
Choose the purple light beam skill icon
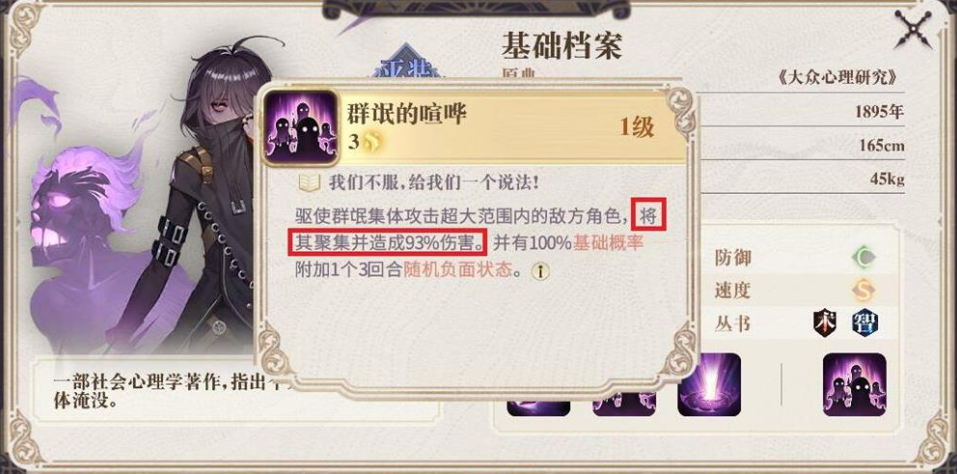tap(709, 385)
